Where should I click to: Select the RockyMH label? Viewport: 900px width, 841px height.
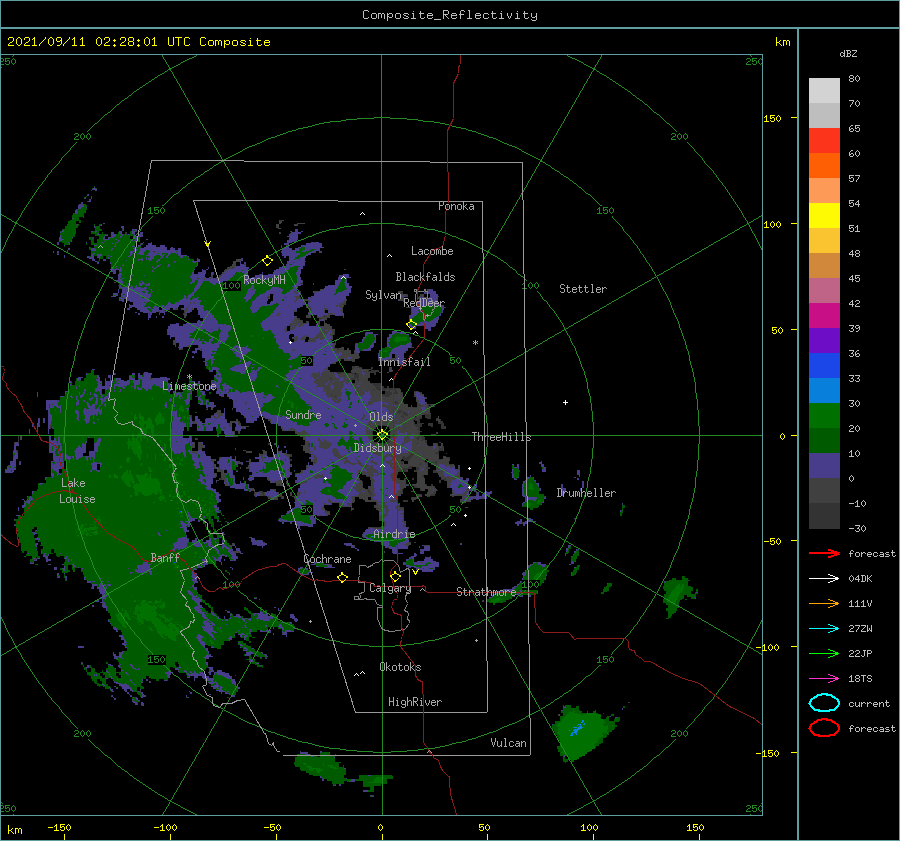point(264,280)
